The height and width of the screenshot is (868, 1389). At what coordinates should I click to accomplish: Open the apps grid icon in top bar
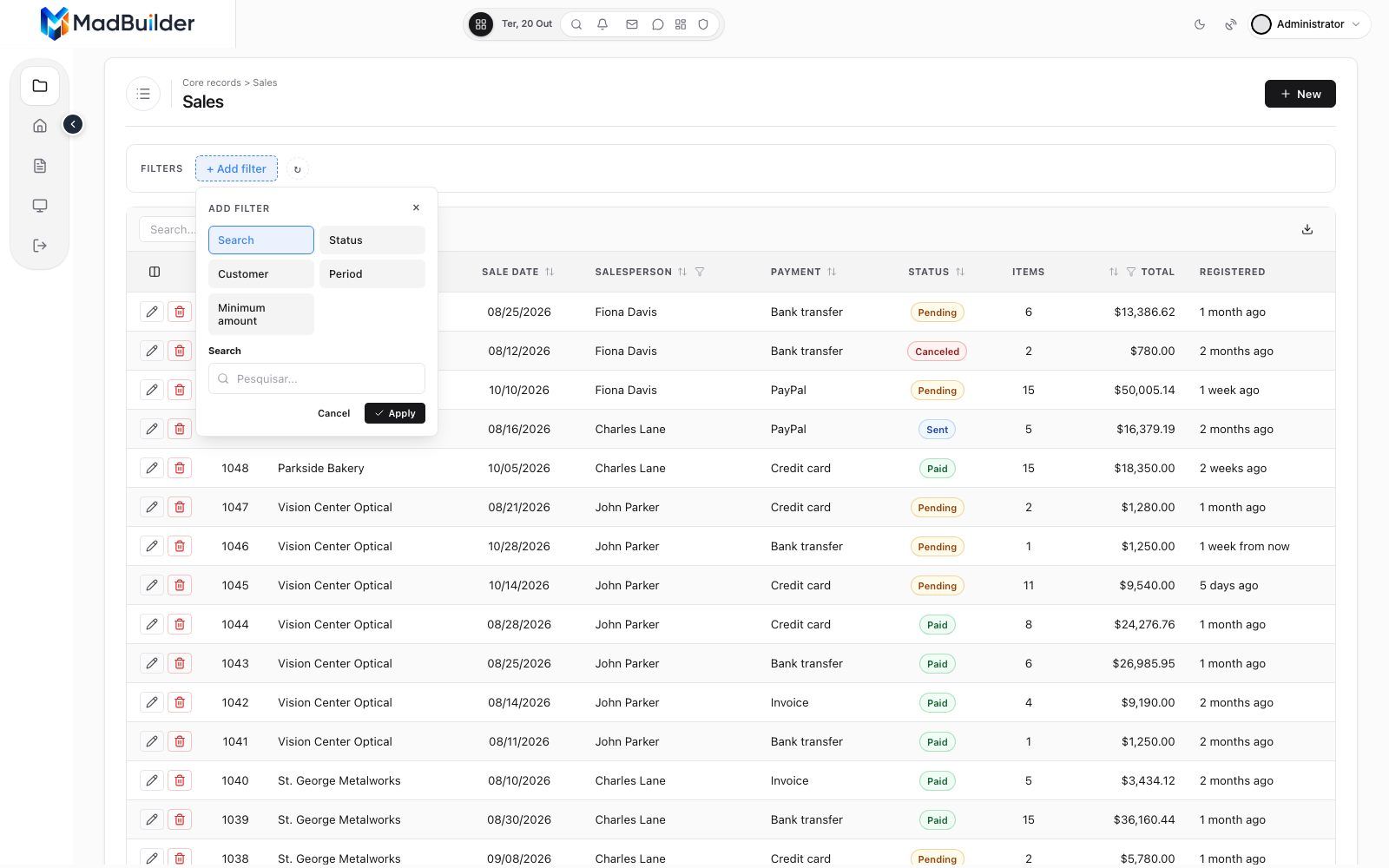tap(681, 24)
